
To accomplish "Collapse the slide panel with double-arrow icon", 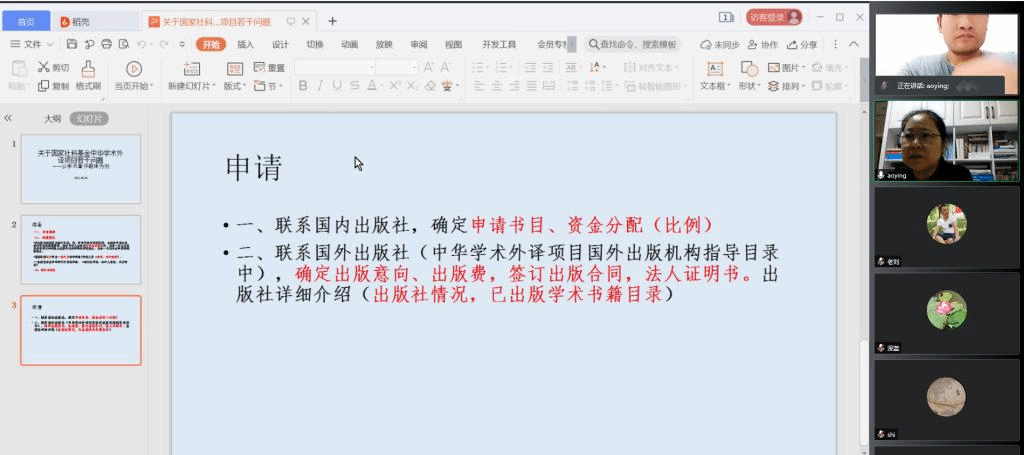I will [8, 118].
